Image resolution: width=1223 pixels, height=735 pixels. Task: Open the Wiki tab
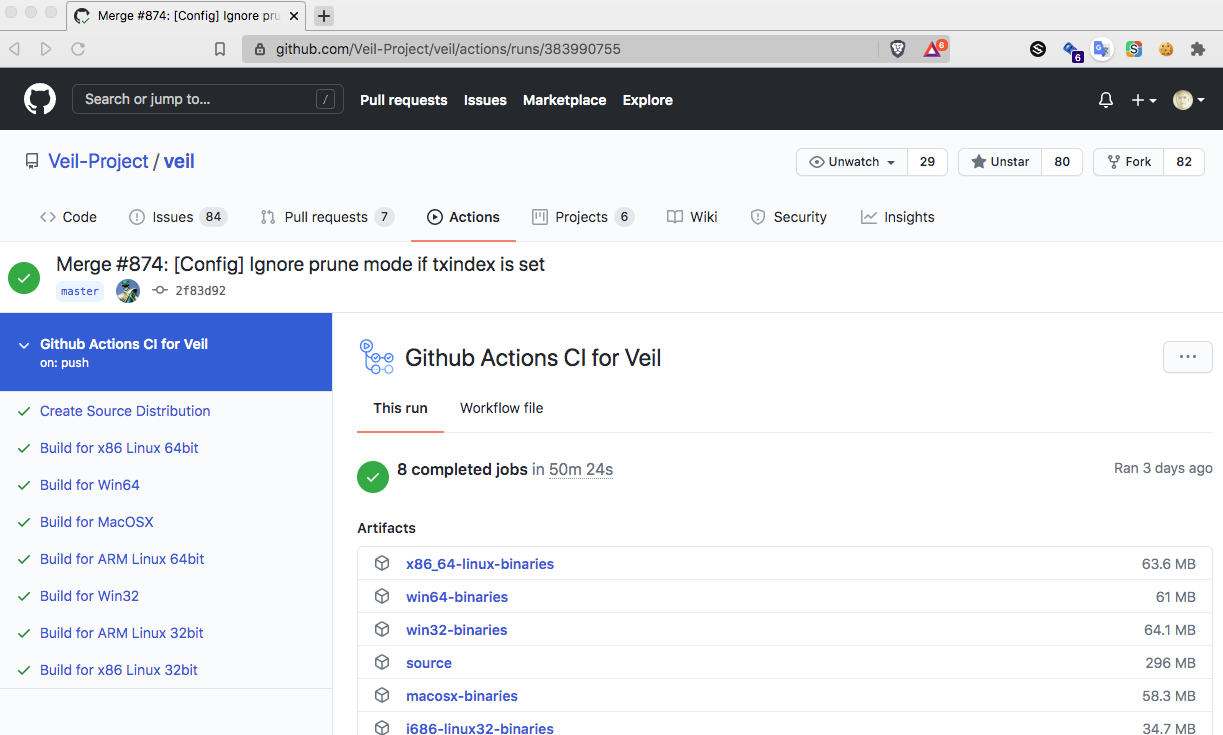click(692, 217)
